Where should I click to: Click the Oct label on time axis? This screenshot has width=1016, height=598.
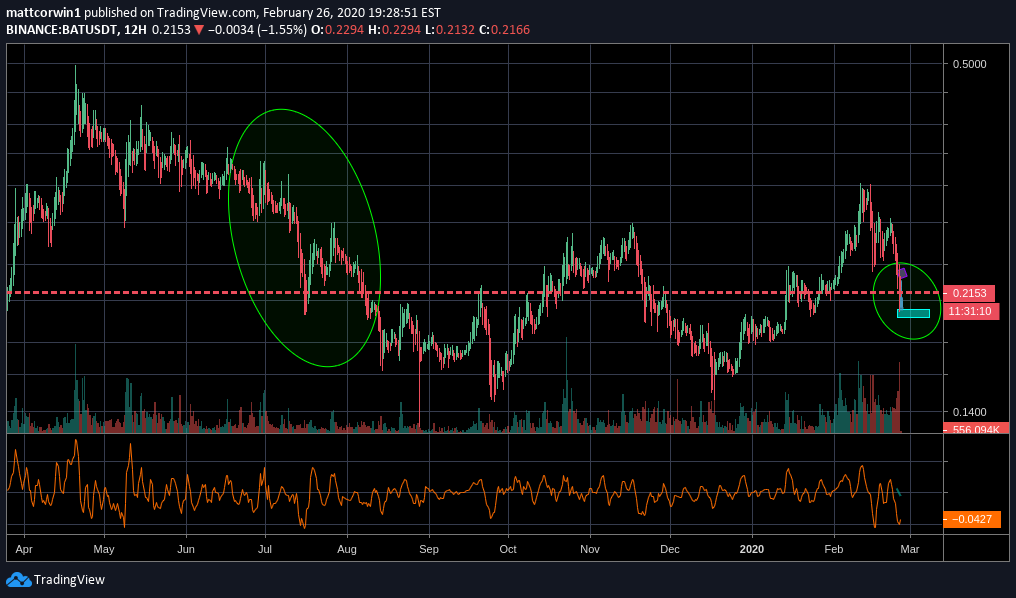click(508, 549)
